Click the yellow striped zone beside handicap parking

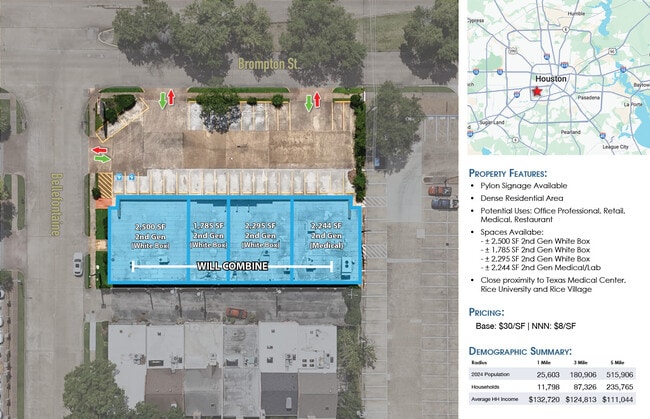coord(104,184)
